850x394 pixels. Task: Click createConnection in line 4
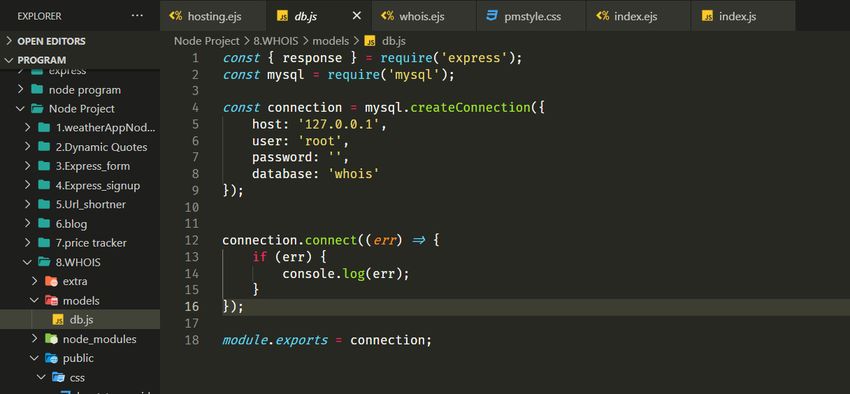(x=469, y=107)
